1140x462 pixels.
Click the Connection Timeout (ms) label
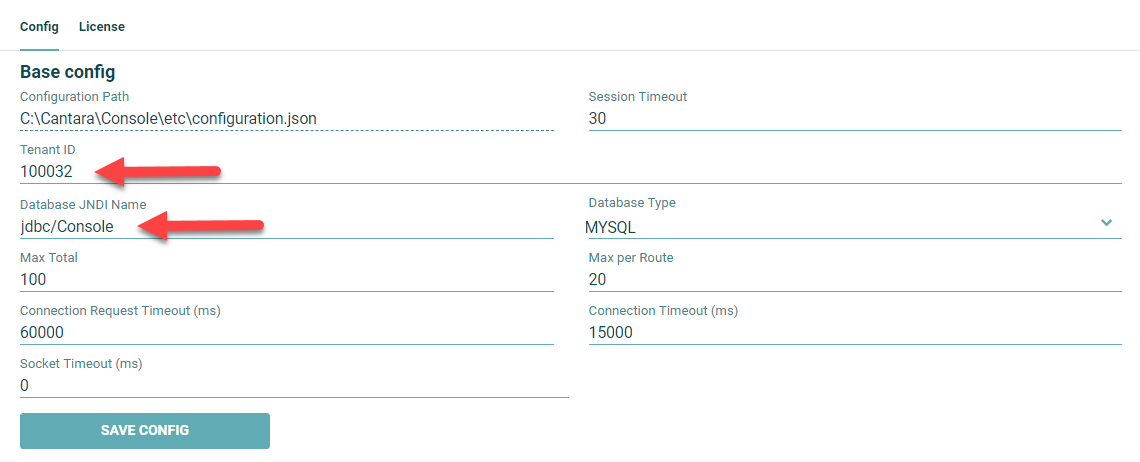coord(663,311)
